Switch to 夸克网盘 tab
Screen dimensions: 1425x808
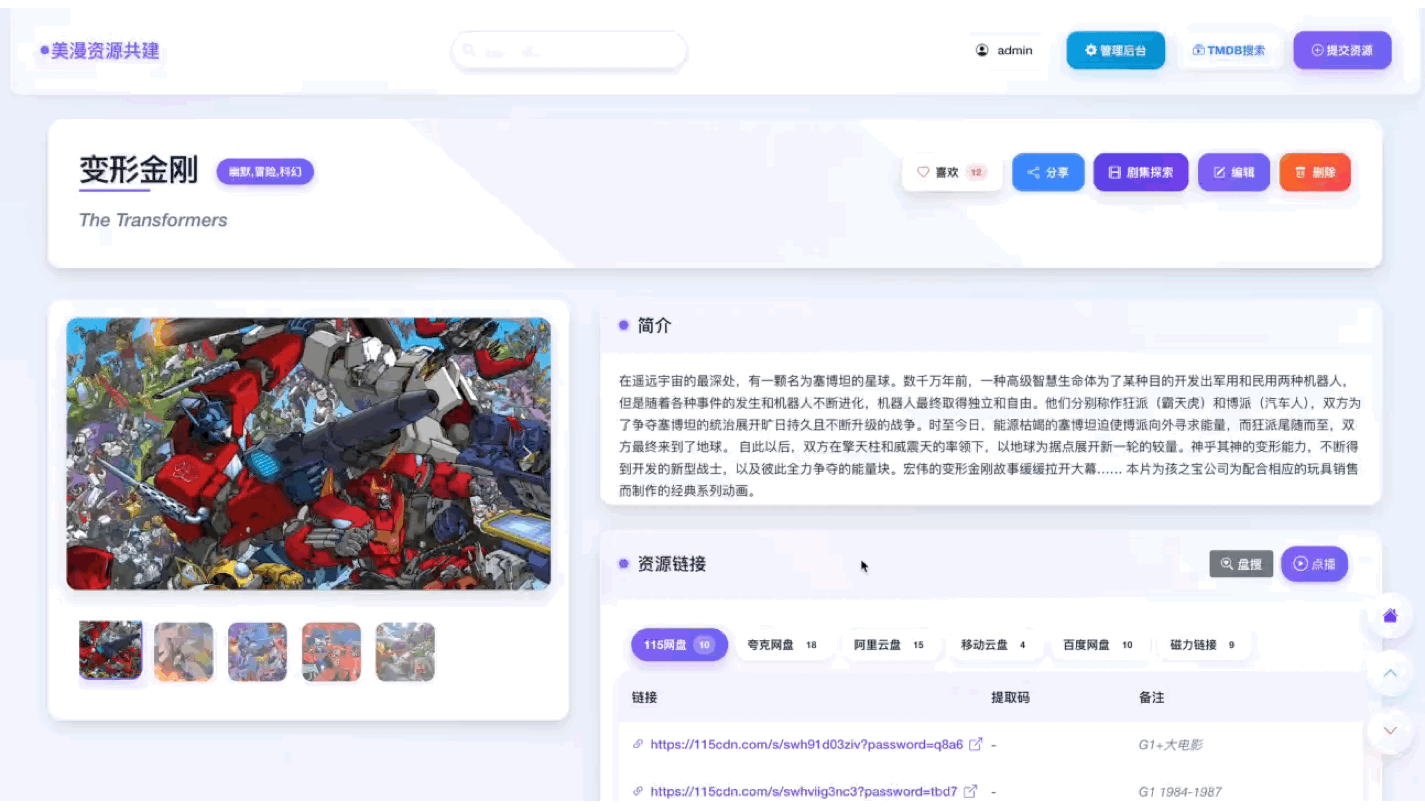pyautogui.click(x=782, y=645)
